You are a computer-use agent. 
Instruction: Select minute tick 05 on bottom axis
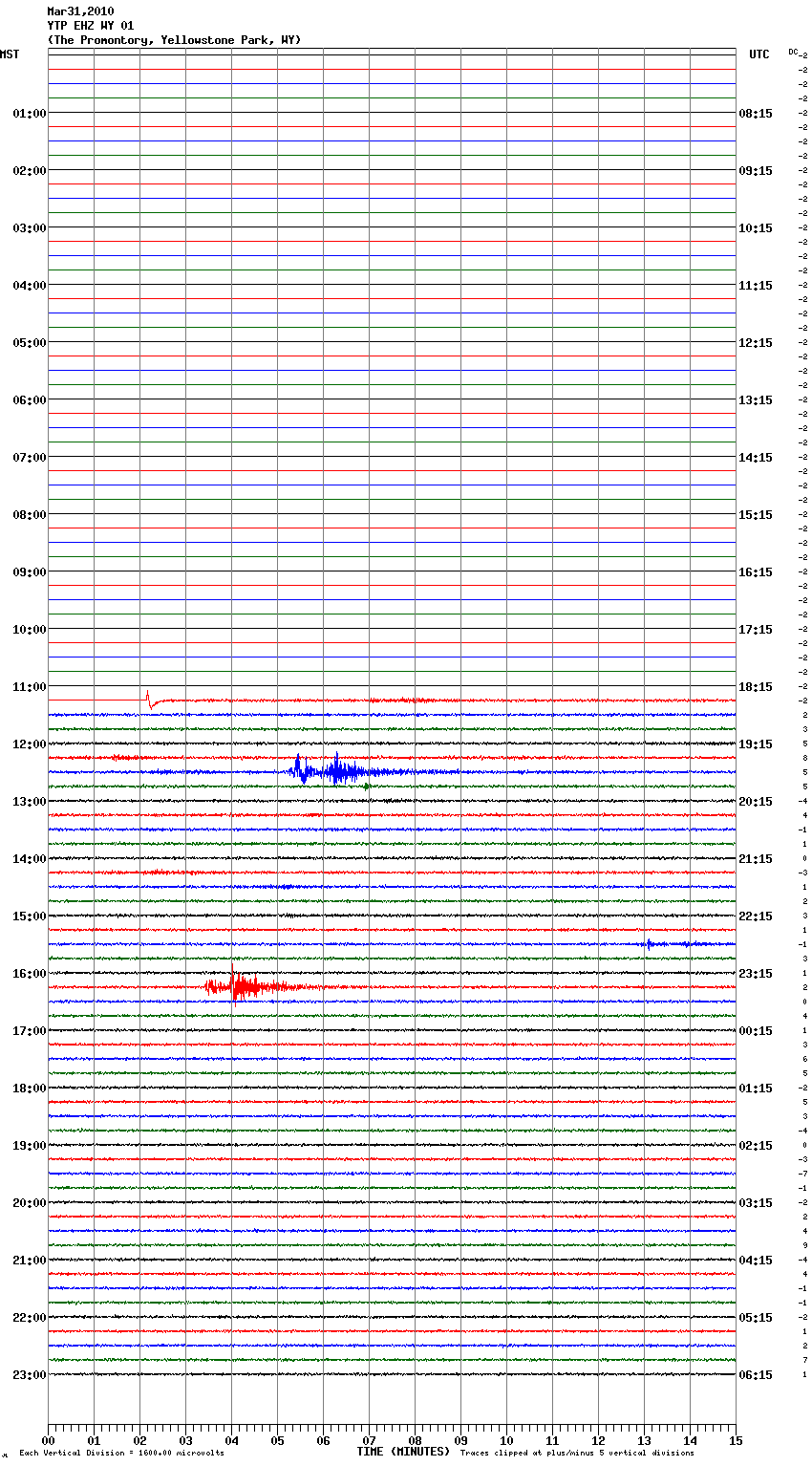277,1441
